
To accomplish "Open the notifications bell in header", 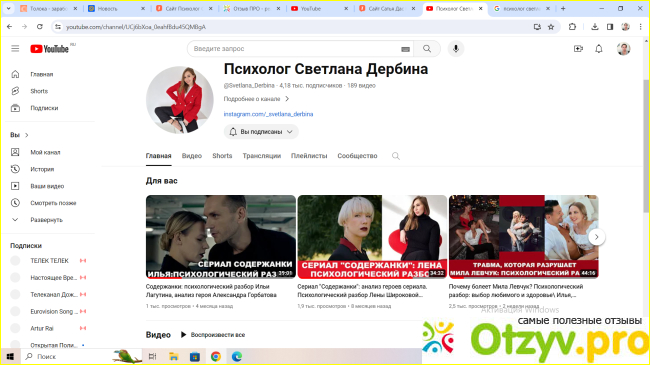I will pyautogui.click(x=599, y=49).
